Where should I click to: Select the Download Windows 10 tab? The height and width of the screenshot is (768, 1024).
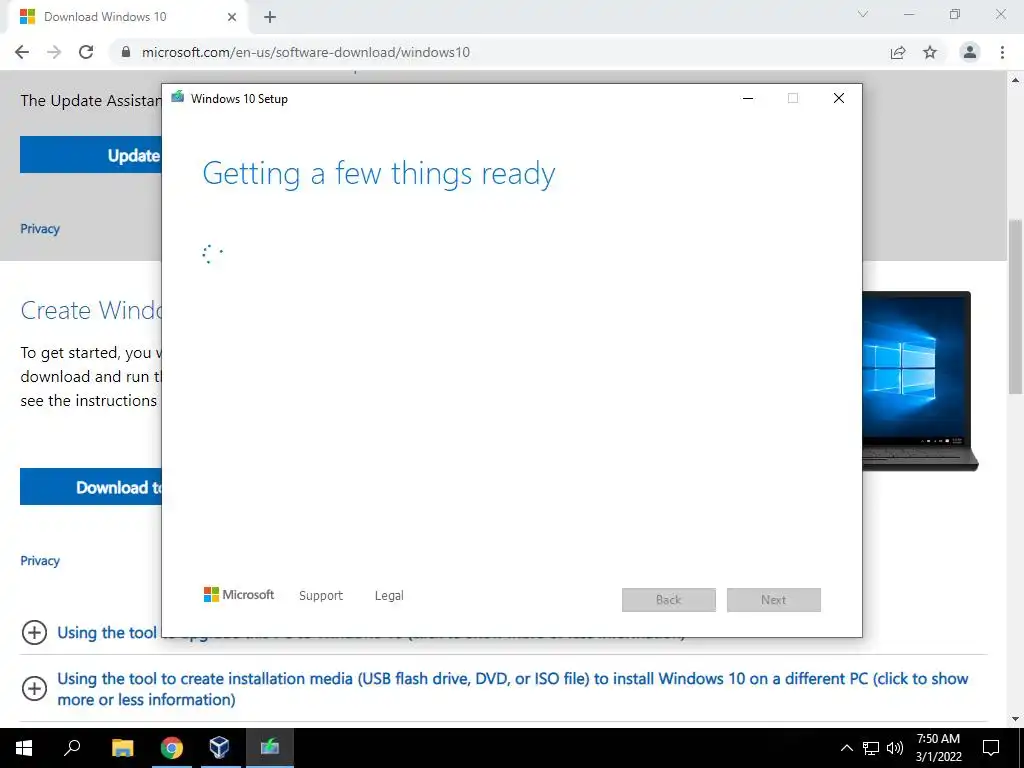tap(128, 17)
